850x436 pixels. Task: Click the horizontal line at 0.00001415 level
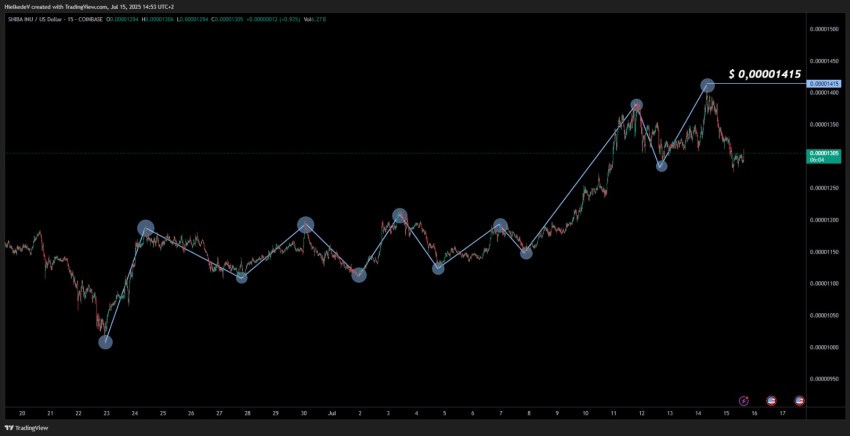click(759, 84)
